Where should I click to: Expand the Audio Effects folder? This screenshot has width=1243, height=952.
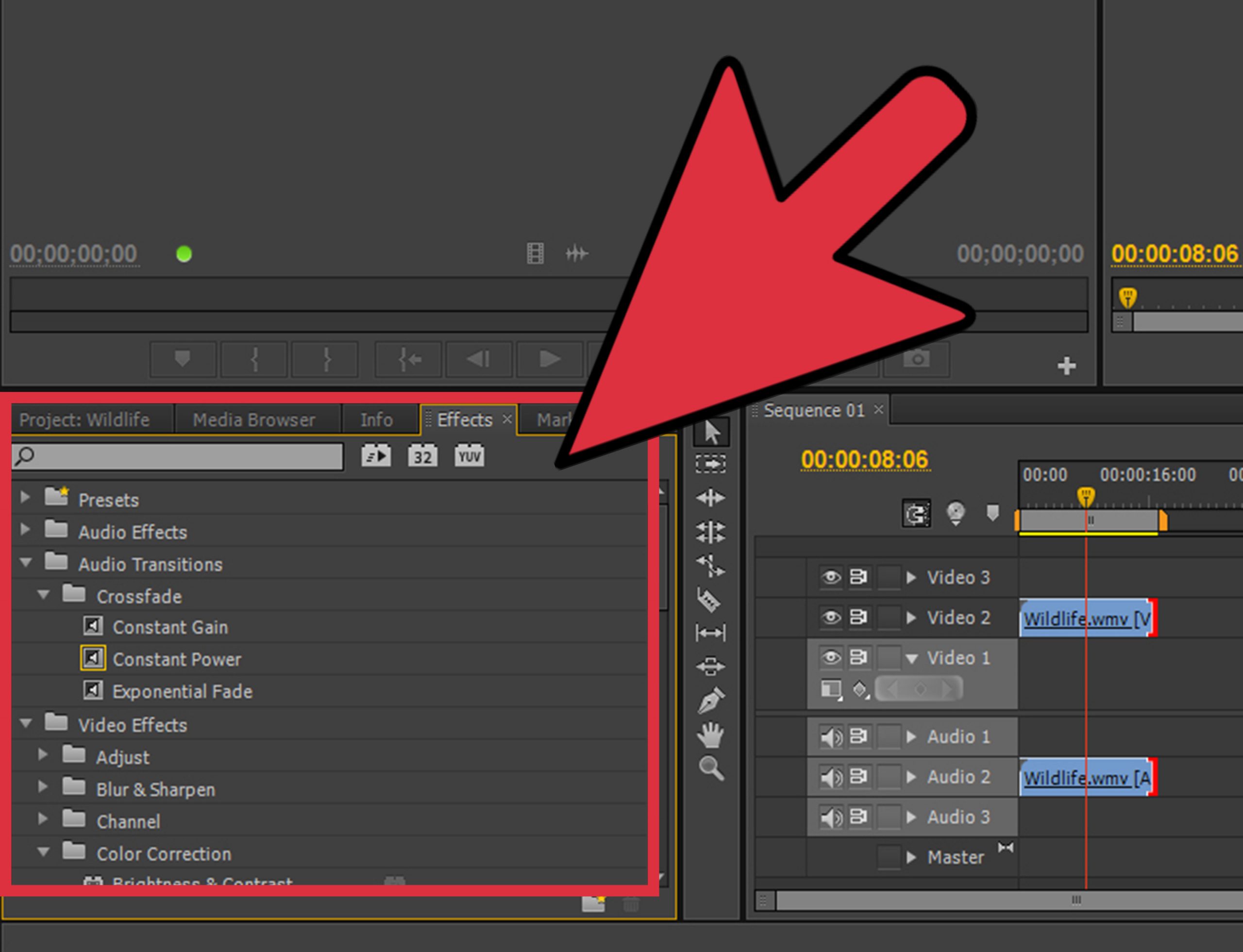coord(24,529)
